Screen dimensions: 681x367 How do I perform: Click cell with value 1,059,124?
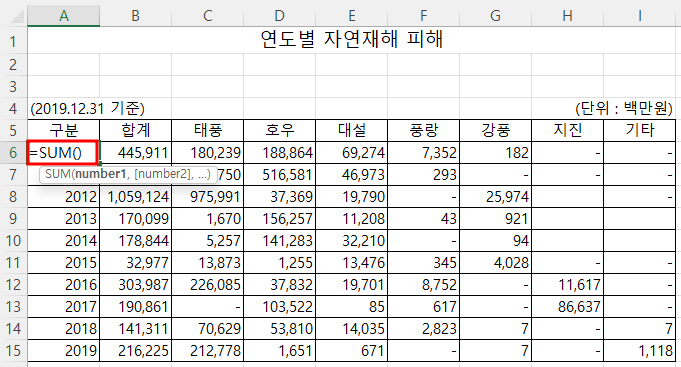136,196
